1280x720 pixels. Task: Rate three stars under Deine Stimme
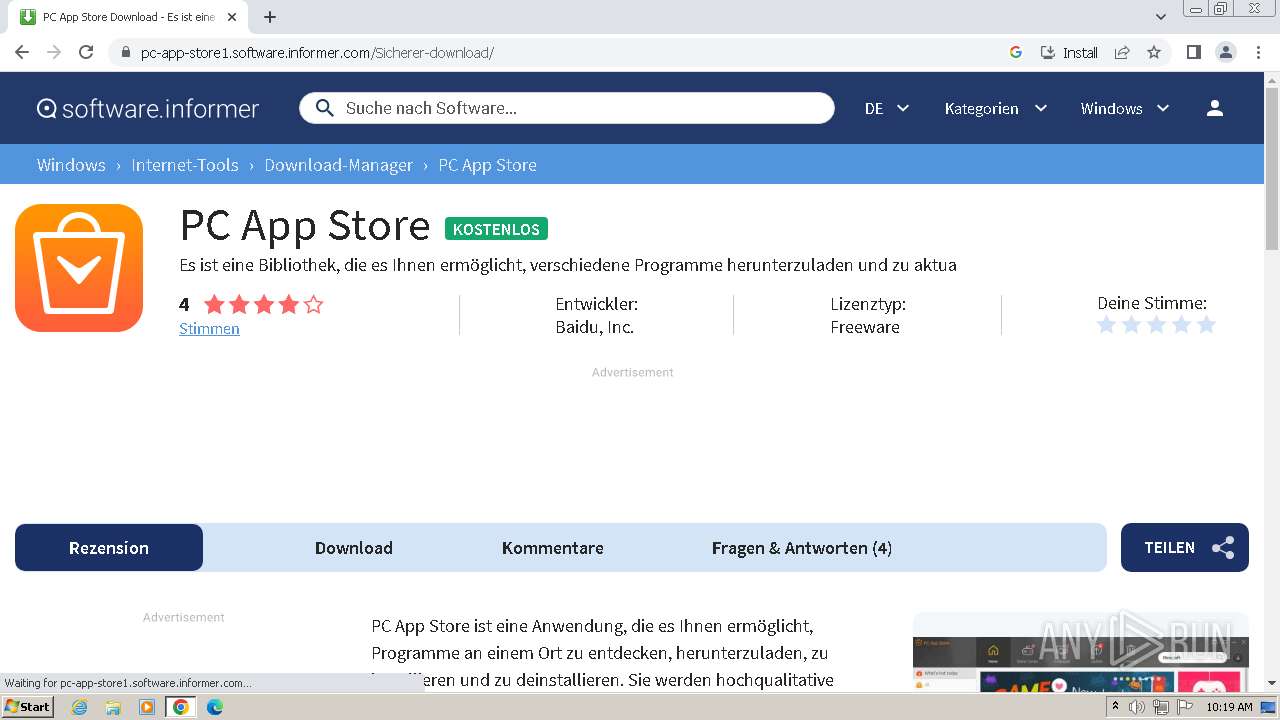pyautogui.click(x=1156, y=324)
